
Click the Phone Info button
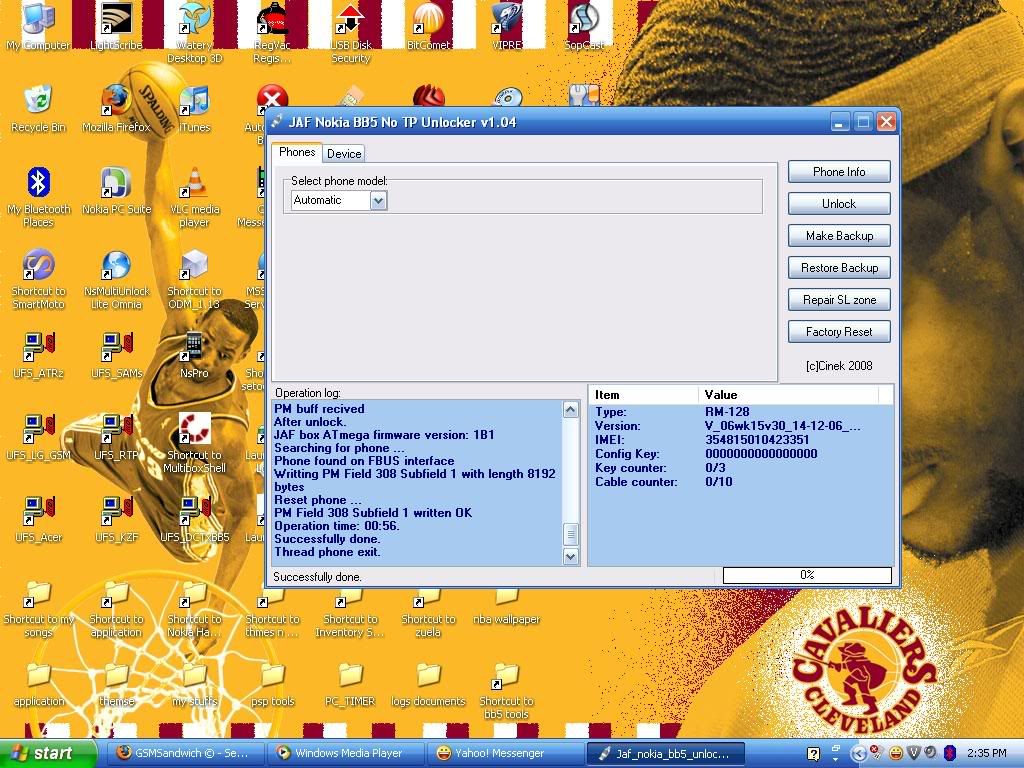(838, 172)
